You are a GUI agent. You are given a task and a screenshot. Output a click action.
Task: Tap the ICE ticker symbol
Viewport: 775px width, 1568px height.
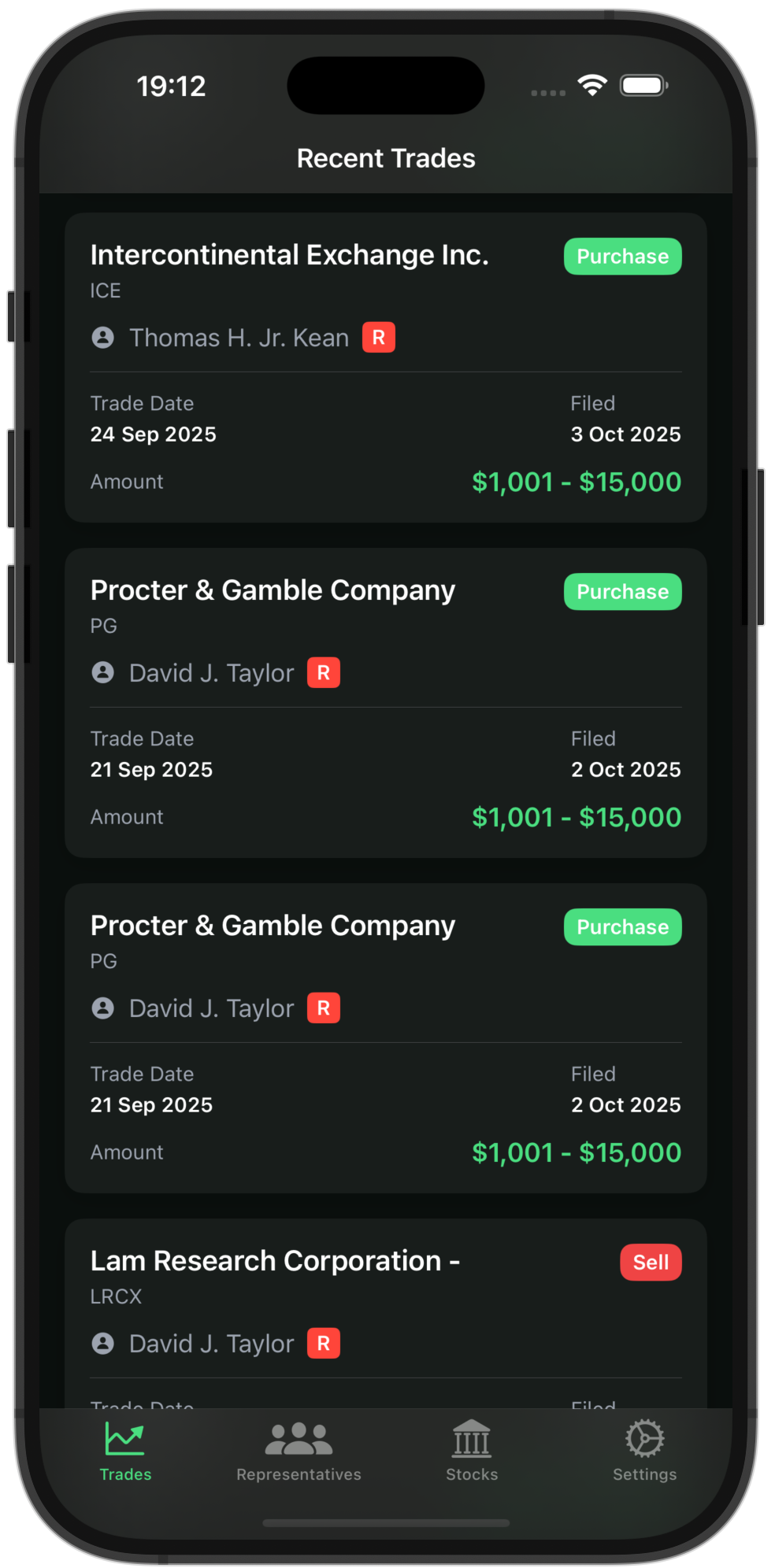point(106,290)
